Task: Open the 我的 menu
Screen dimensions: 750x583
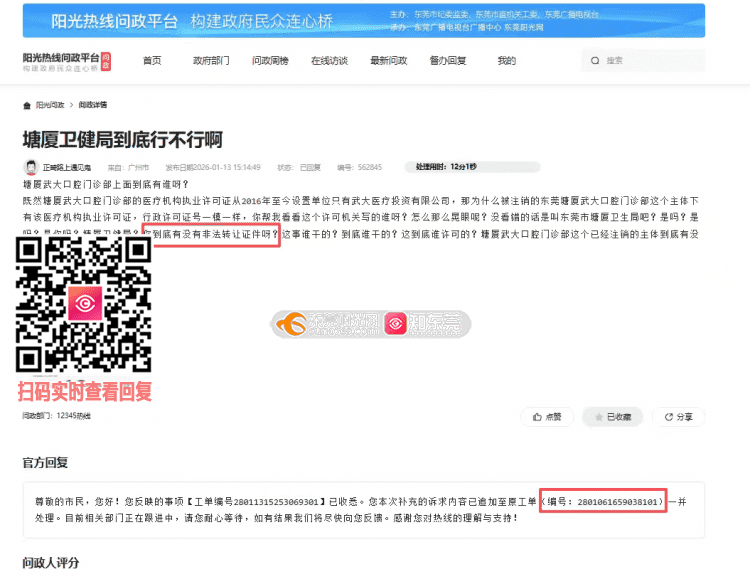Action: pos(507,61)
